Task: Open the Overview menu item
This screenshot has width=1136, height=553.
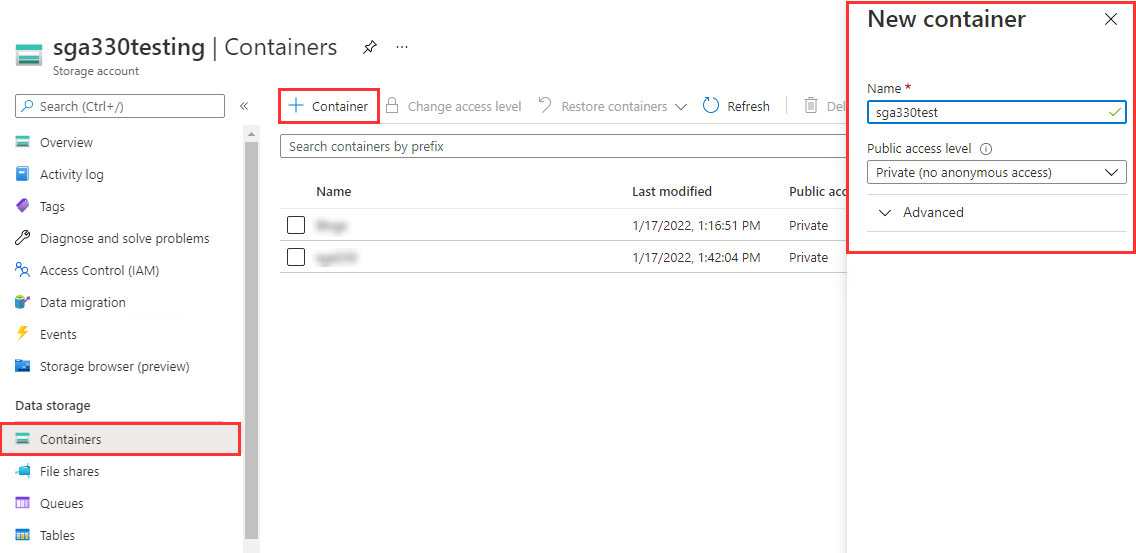Action: (67, 142)
